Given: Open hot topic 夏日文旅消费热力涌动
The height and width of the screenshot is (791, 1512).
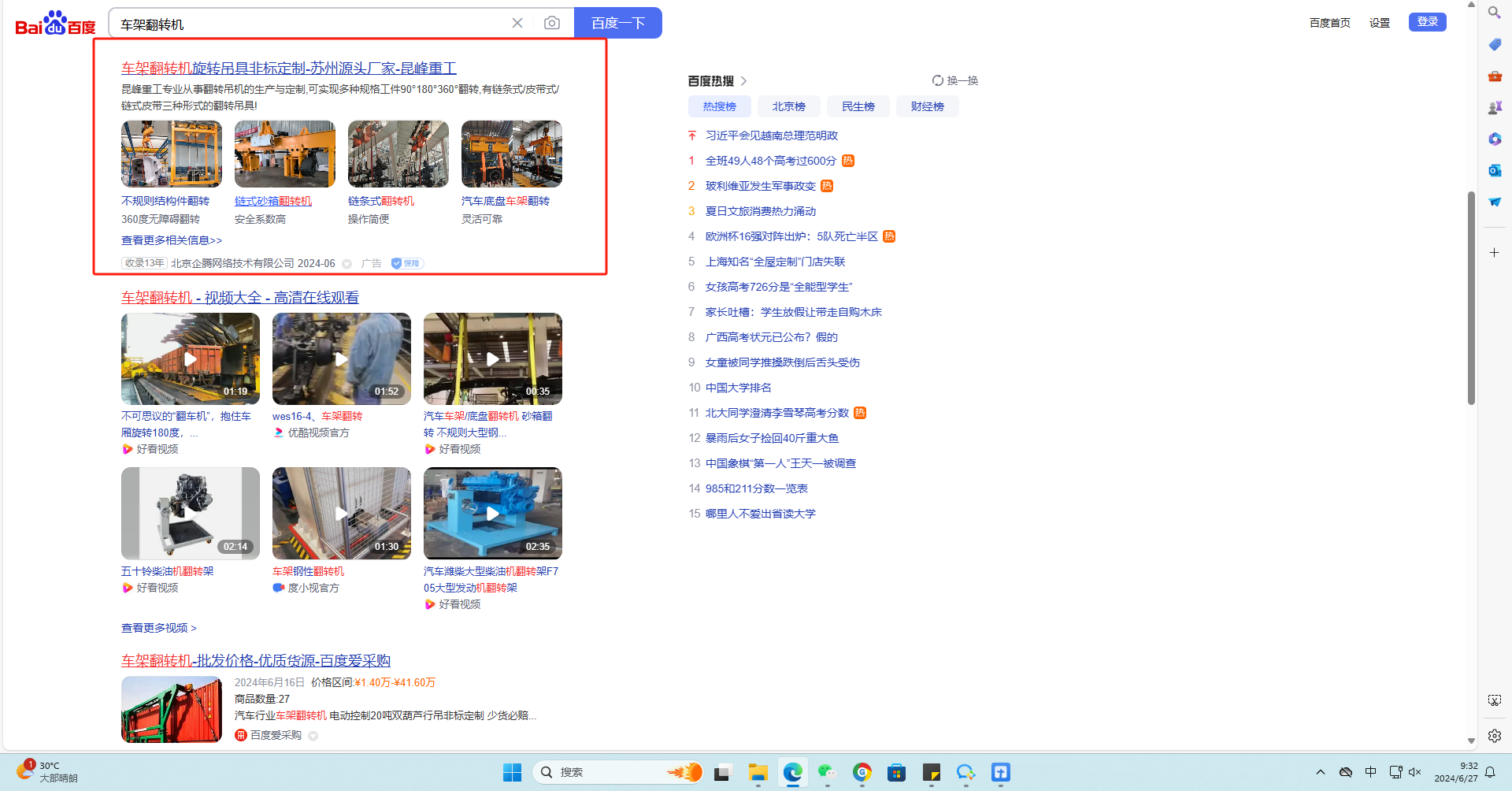Looking at the screenshot, I should pos(761,211).
